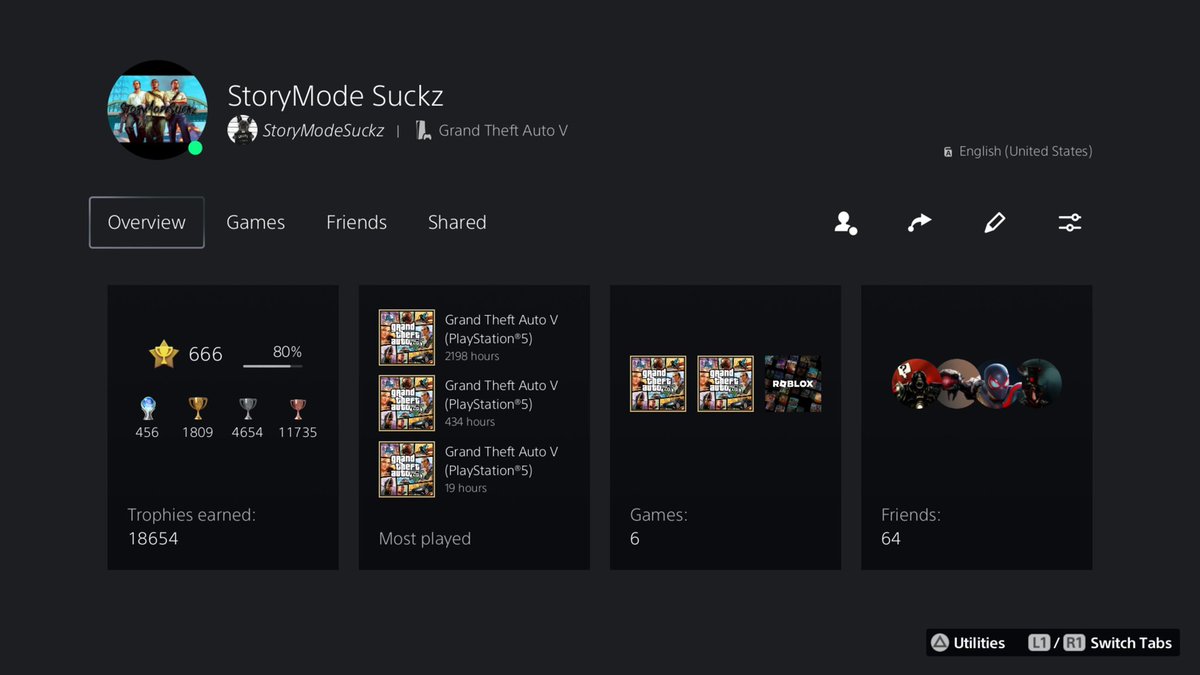The width and height of the screenshot is (1200, 675).
Task: Click the language icon next to English
Action: click(x=947, y=152)
